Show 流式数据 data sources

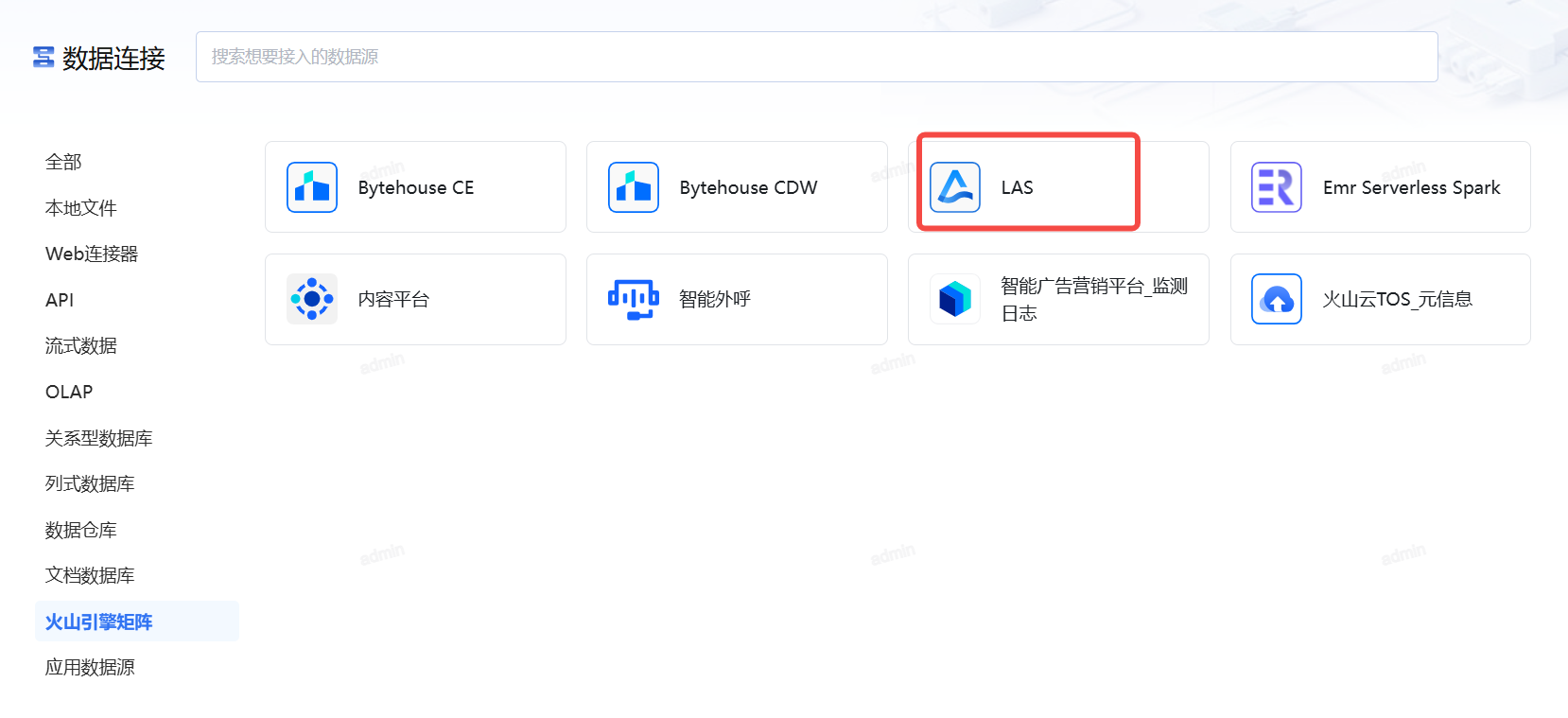click(81, 345)
